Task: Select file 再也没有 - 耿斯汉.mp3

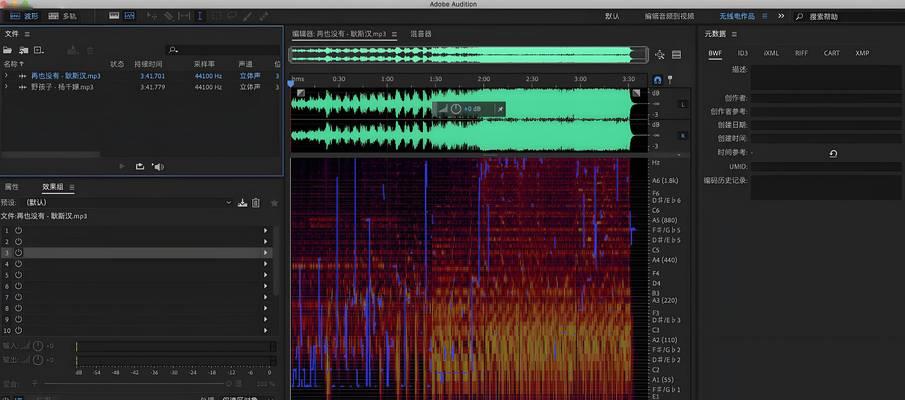Action: pos(66,76)
